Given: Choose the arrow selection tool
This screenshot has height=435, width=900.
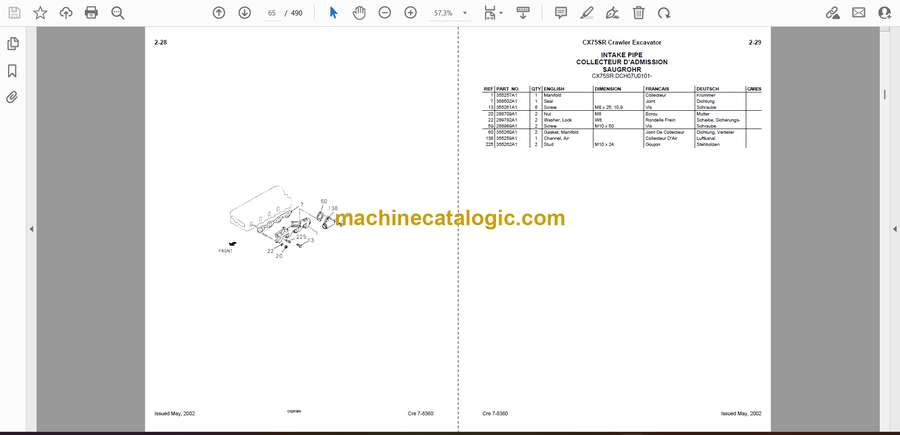Looking at the screenshot, I should [333, 13].
